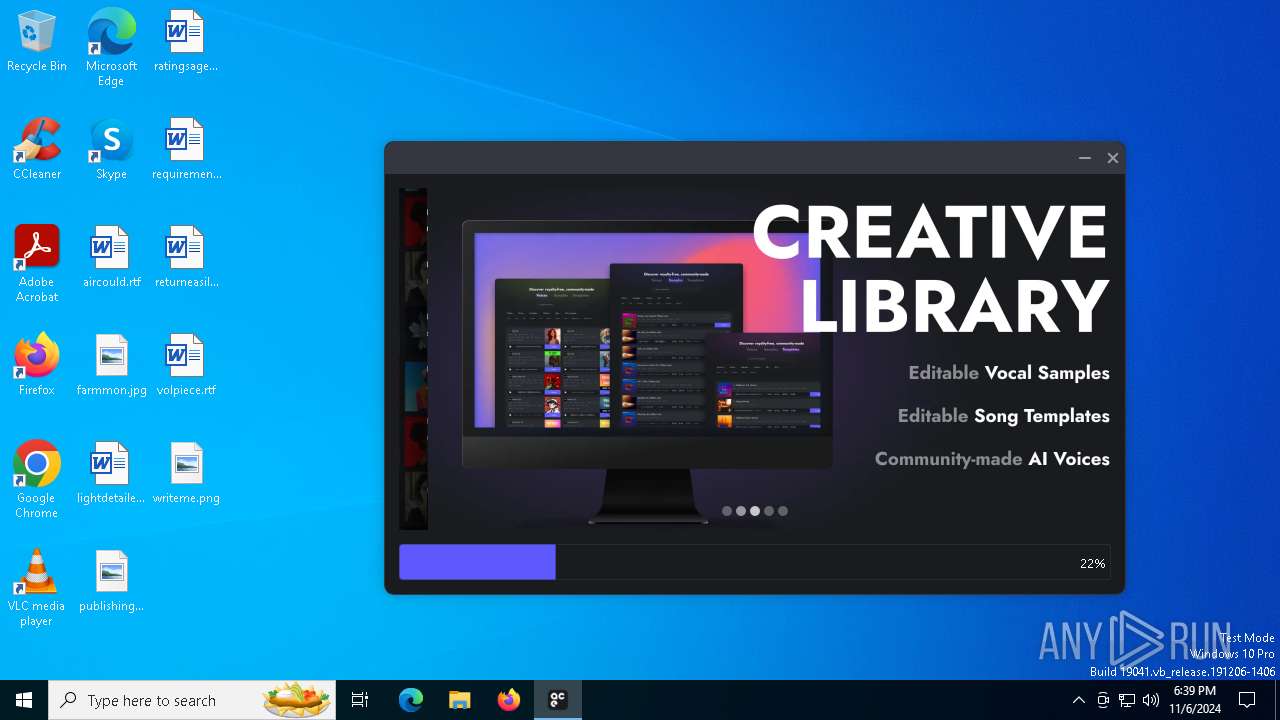Select aircould.rtf file icon
This screenshot has width=1280, height=720.
tap(111, 258)
